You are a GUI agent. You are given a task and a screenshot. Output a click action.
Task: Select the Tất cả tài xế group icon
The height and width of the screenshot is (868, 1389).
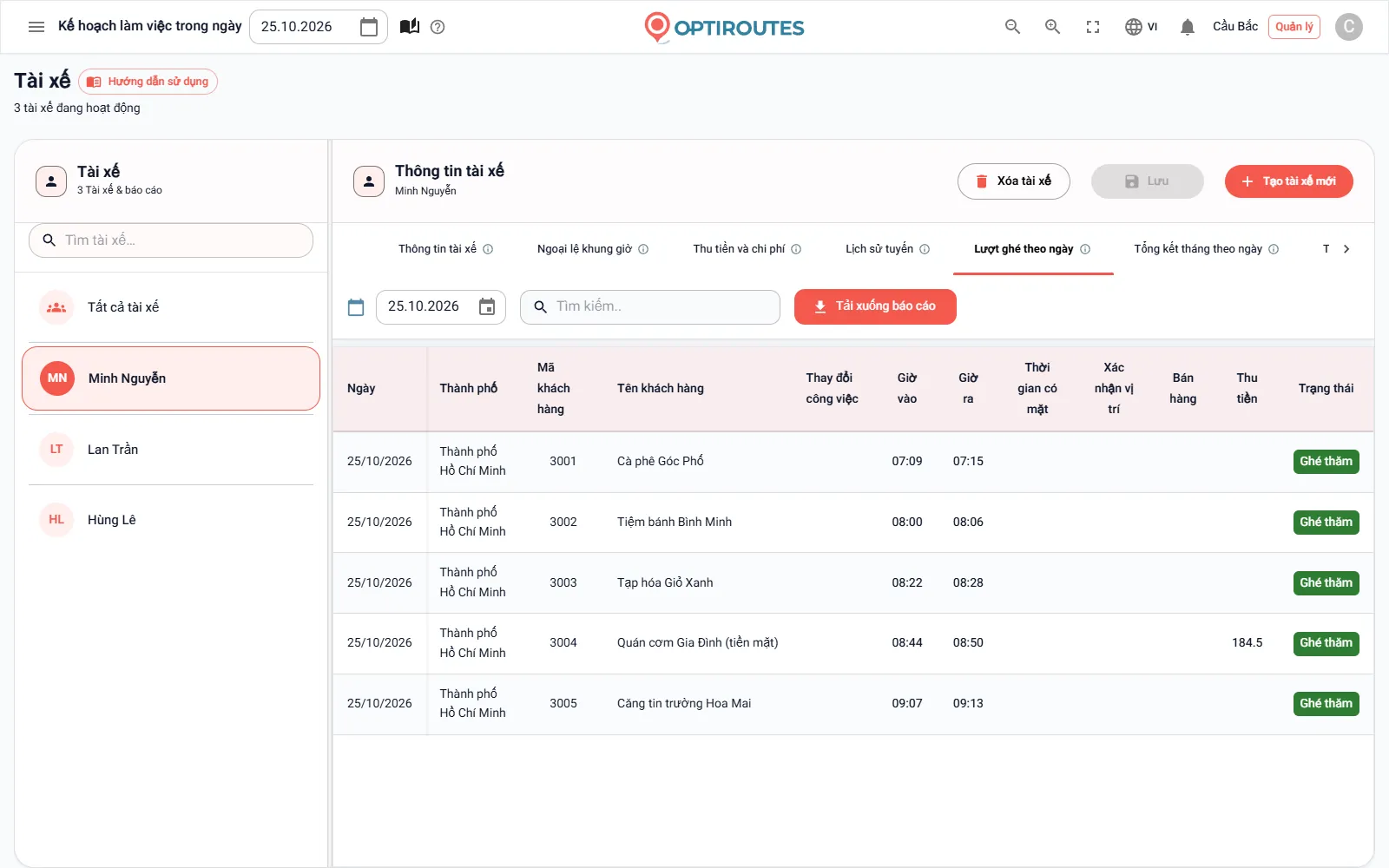tap(56, 307)
